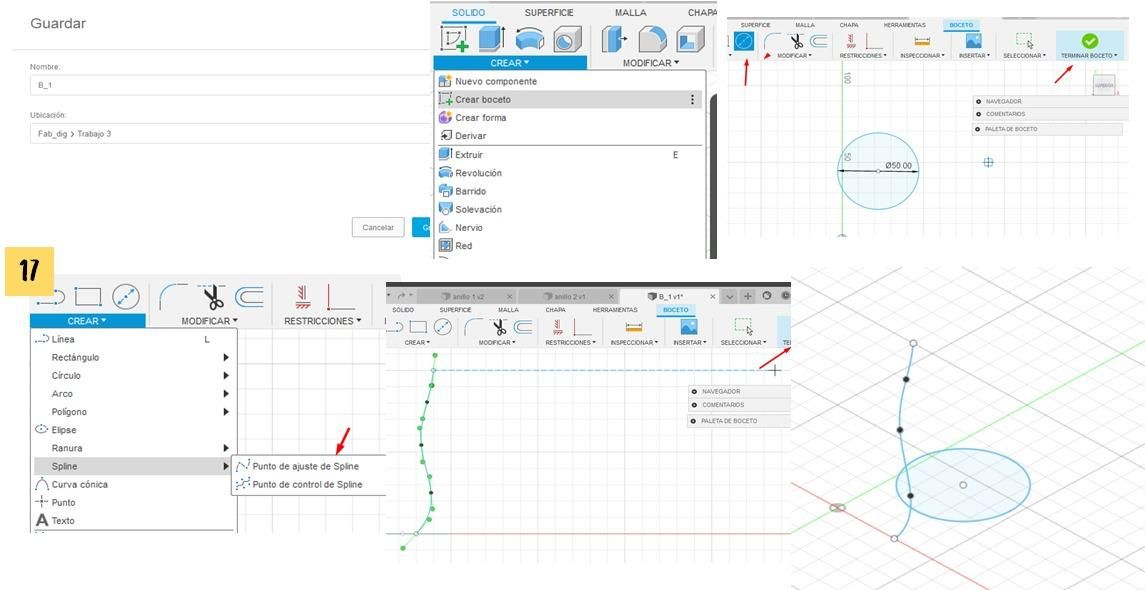
Task: Open the INSERTAR dropdown in the B_1 v1* window
Action: point(688,342)
